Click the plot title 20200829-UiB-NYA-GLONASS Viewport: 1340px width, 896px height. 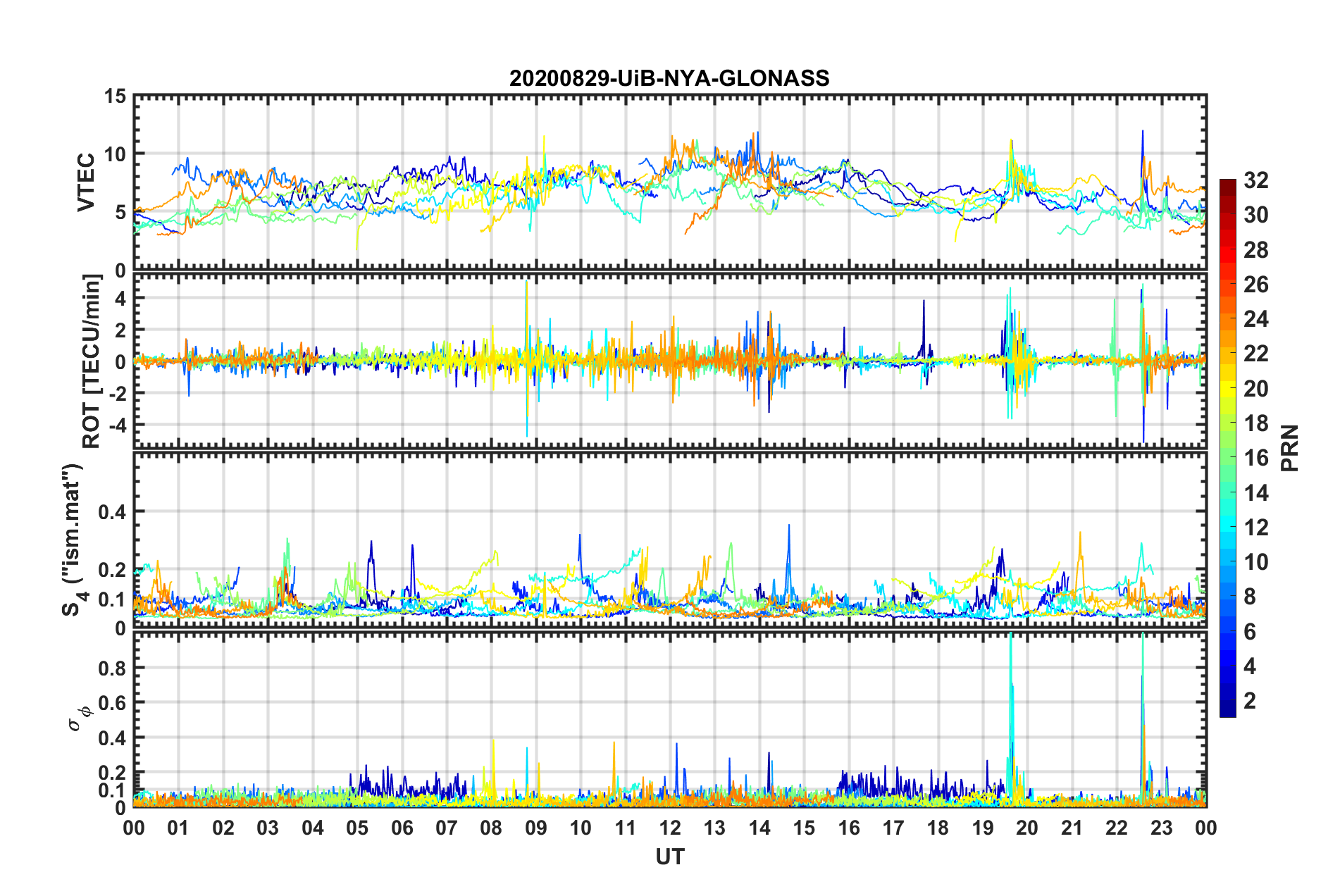[x=669, y=78]
